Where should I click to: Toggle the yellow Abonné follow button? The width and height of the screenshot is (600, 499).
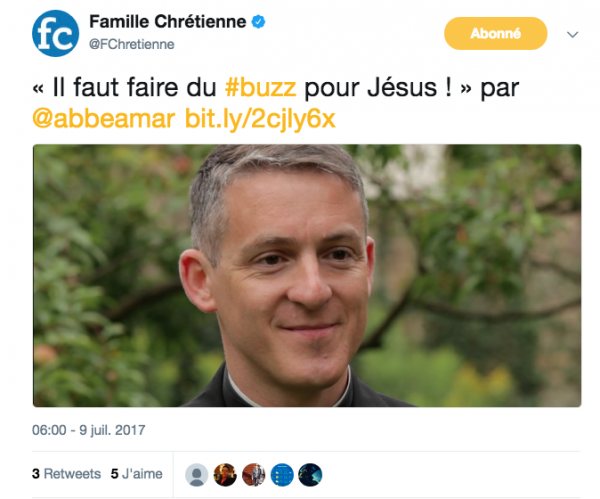496,34
